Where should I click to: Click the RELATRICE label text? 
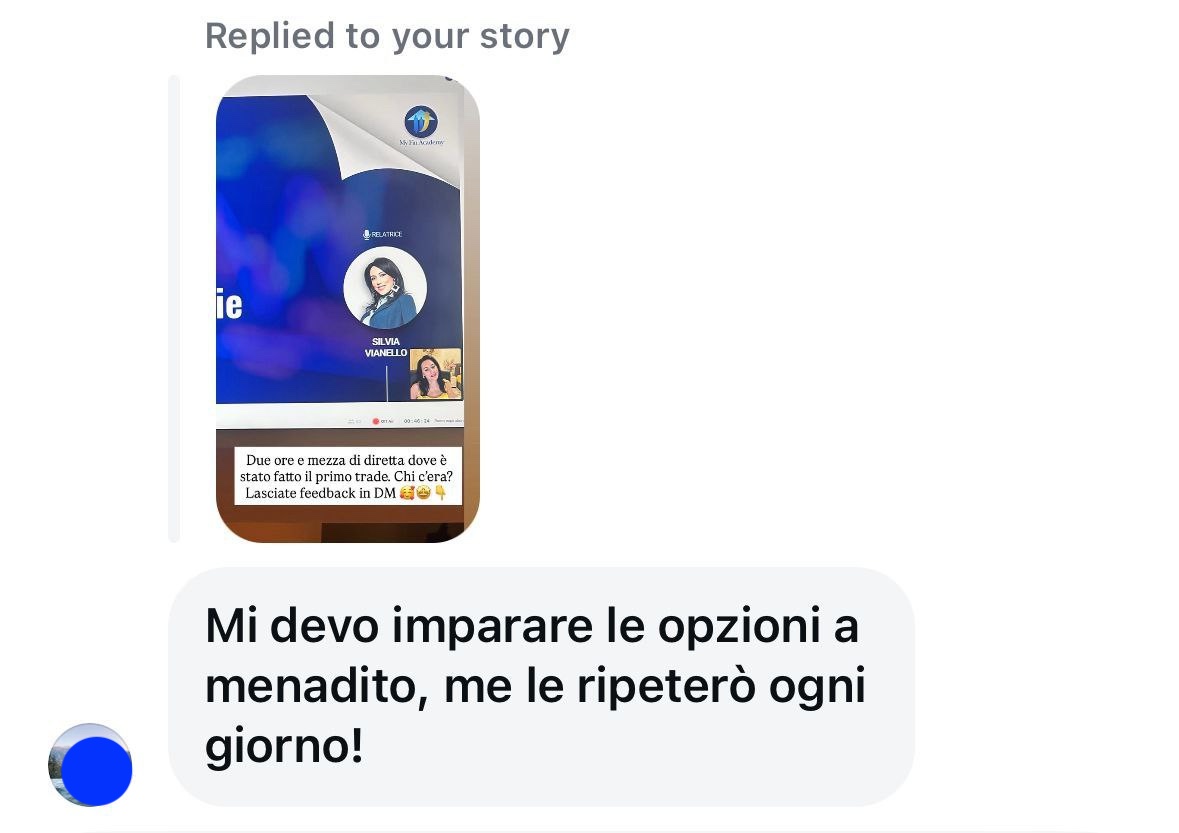(x=386, y=235)
